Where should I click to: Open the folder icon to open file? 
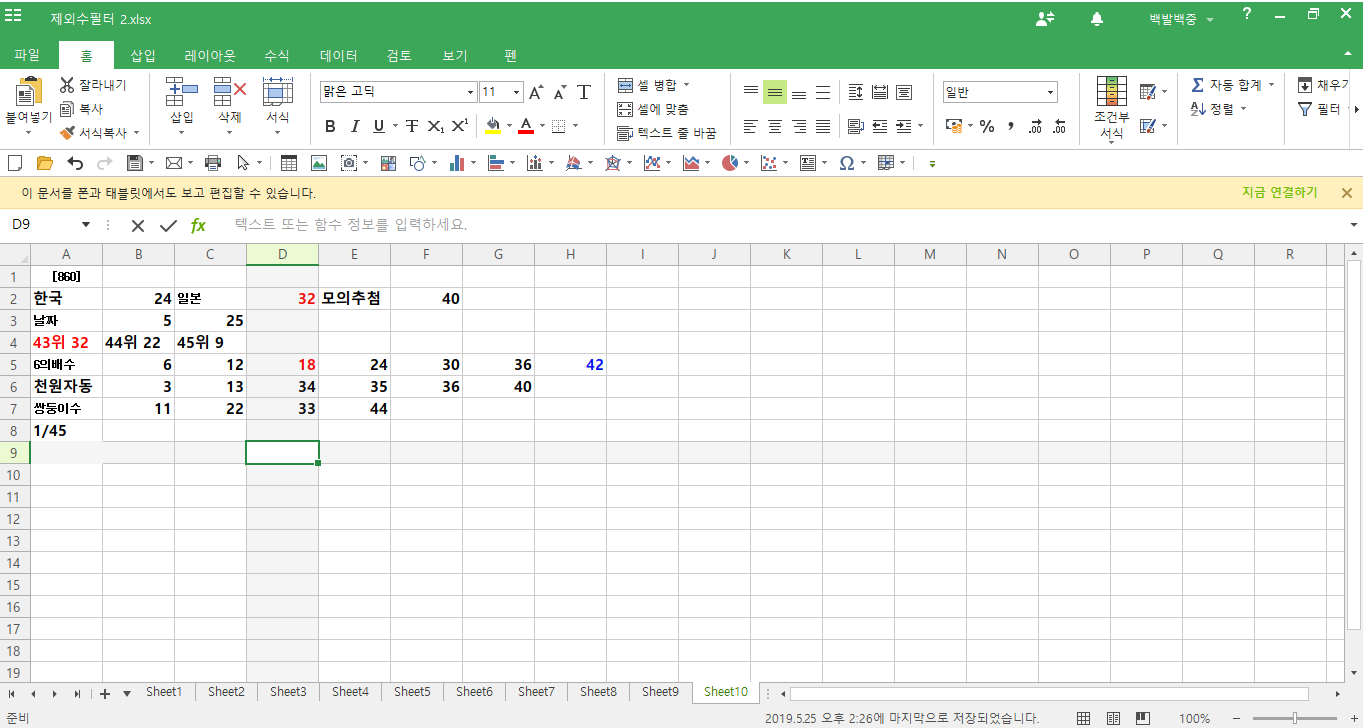pyautogui.click(x=44, y=163)
